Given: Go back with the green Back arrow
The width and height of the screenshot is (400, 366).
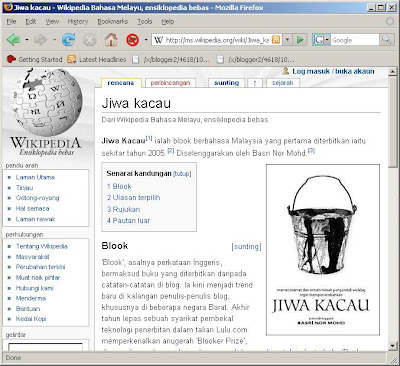Looking at the screenshot, I should click(13, 40).
